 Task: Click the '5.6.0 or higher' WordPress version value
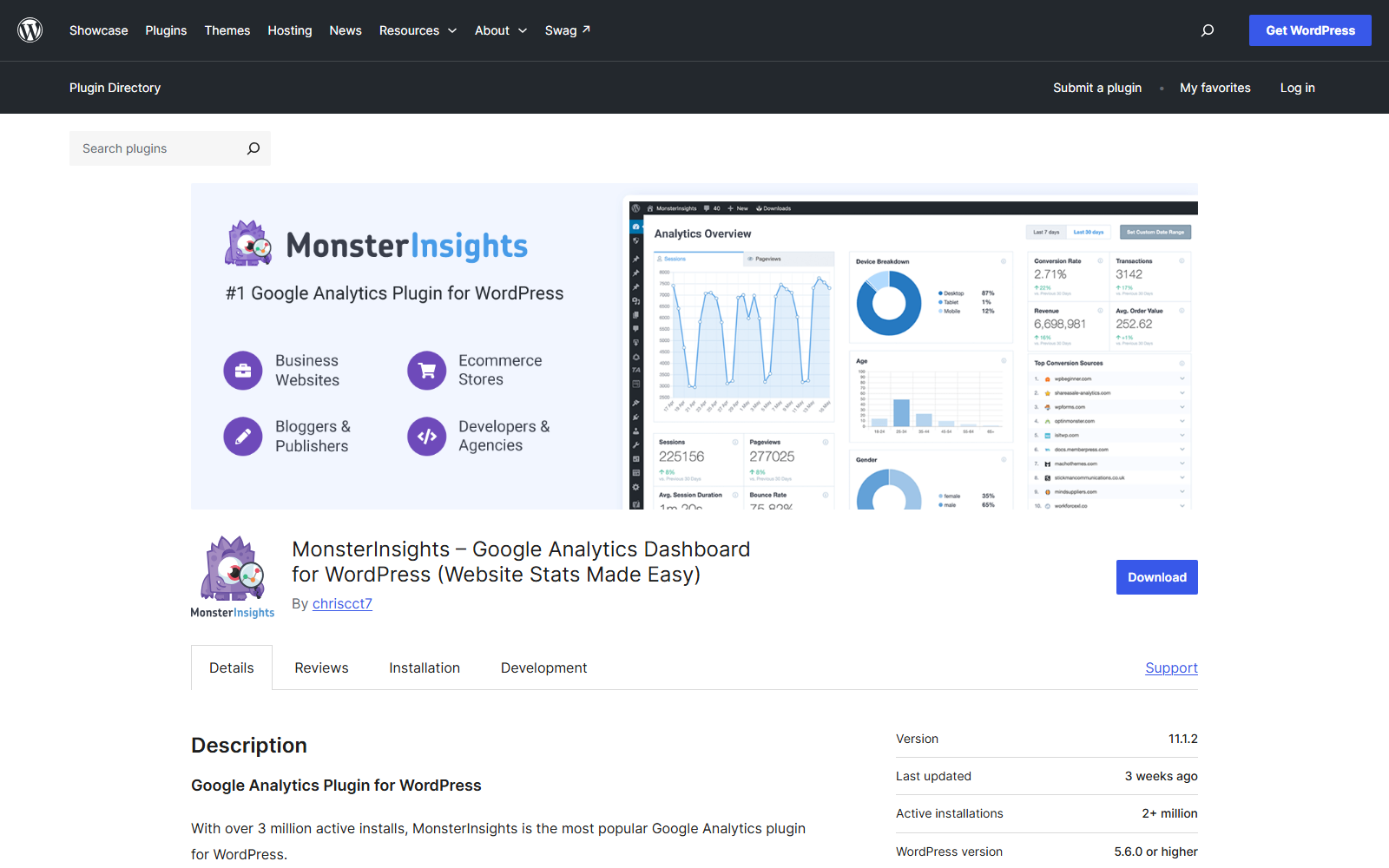click(1155, 852)
